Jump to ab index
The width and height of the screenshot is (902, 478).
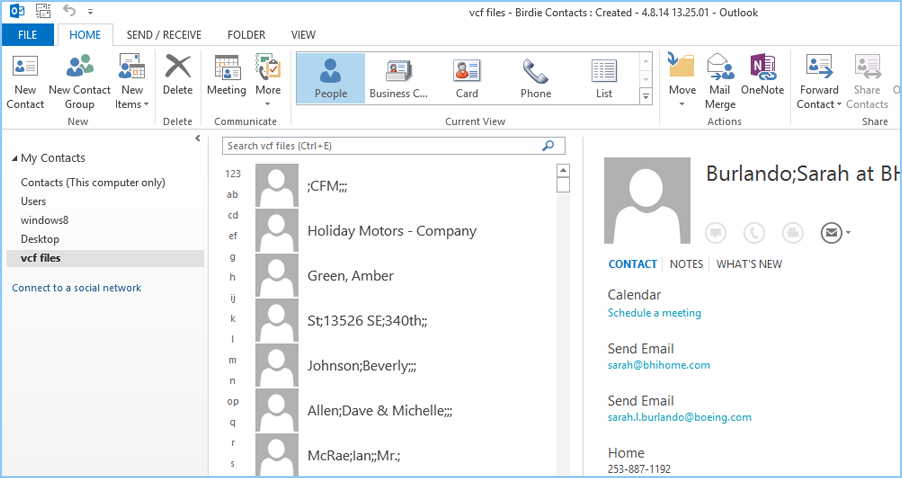[x=232, y=194]
